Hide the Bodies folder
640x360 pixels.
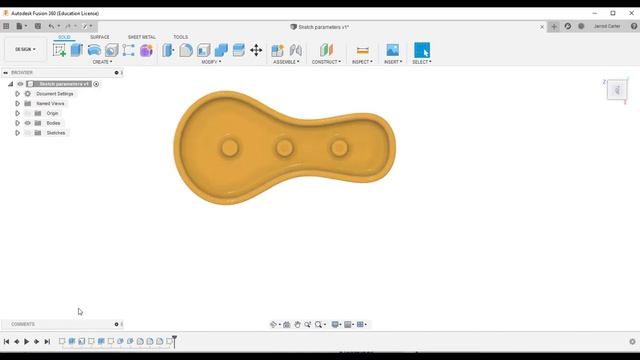pyautogui.click(x=28, y=123)
